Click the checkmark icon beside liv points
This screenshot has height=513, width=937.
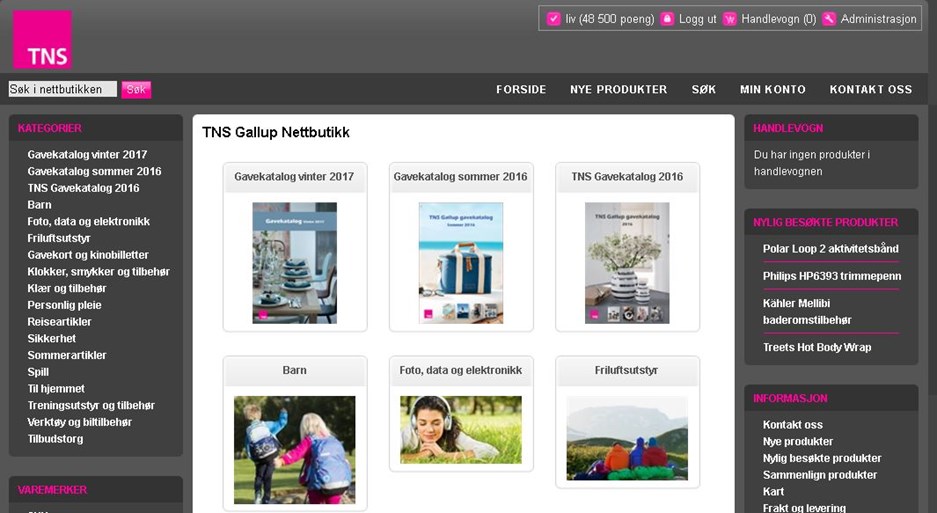point(553,19)
